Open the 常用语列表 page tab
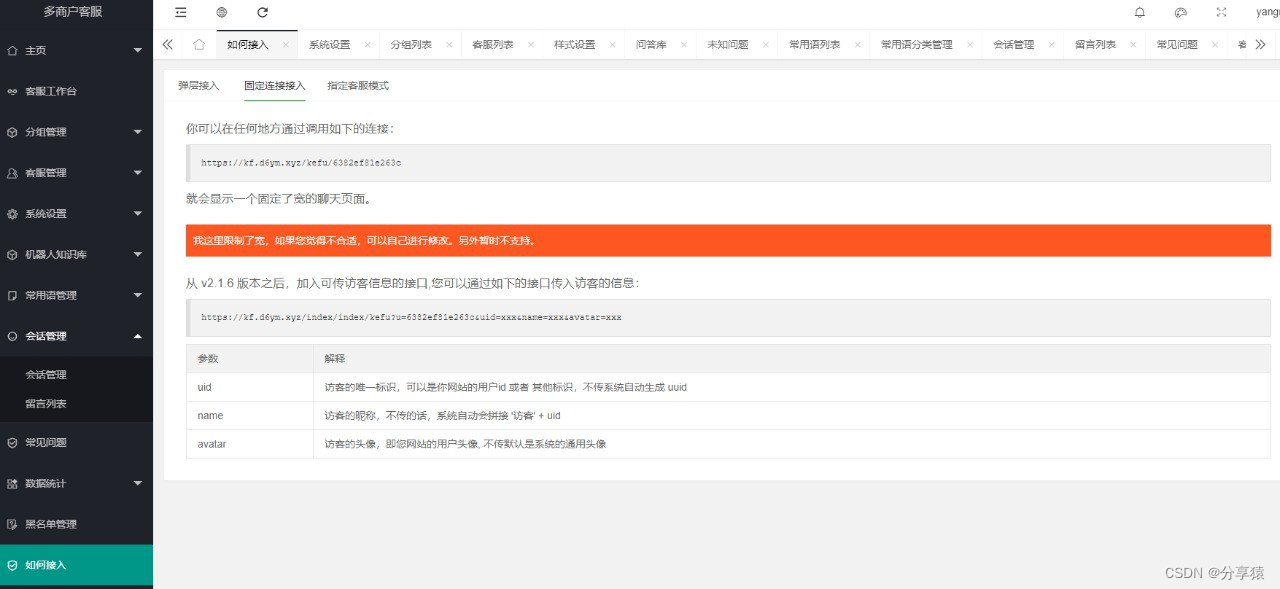Screen dimensions: 1280x589 tap(815, 45)
